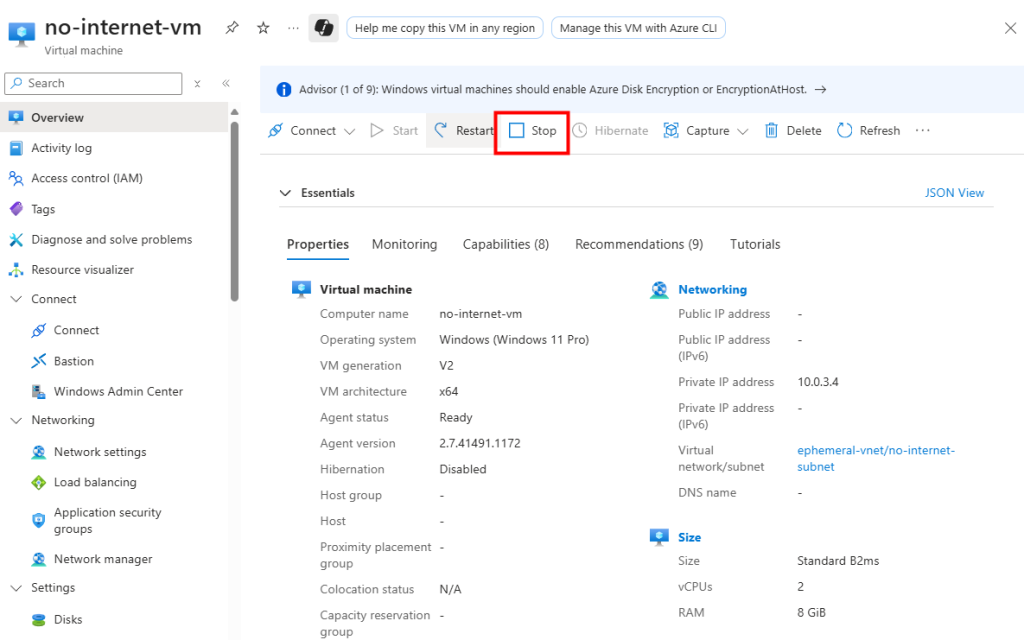Open Overview in the sidebar
Screen dimensions: 1024x640
pos(114,118)
